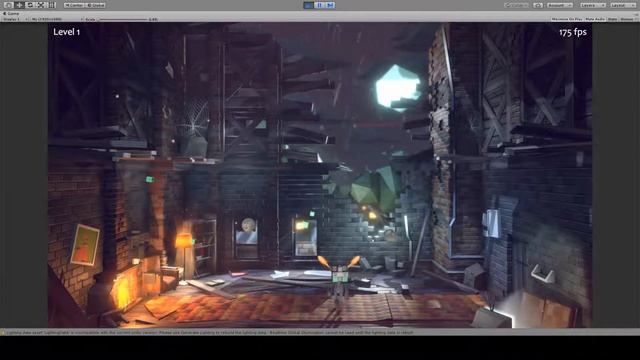This screenshot has width=640, height=360.
Task: Select the Rect transform tool
Action: [52, 5]
